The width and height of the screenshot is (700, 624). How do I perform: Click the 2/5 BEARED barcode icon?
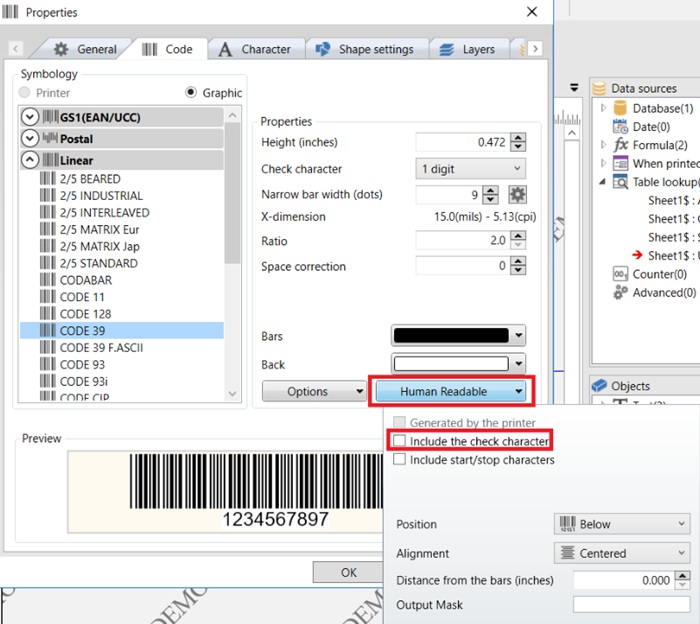click(x=48, y=179)
